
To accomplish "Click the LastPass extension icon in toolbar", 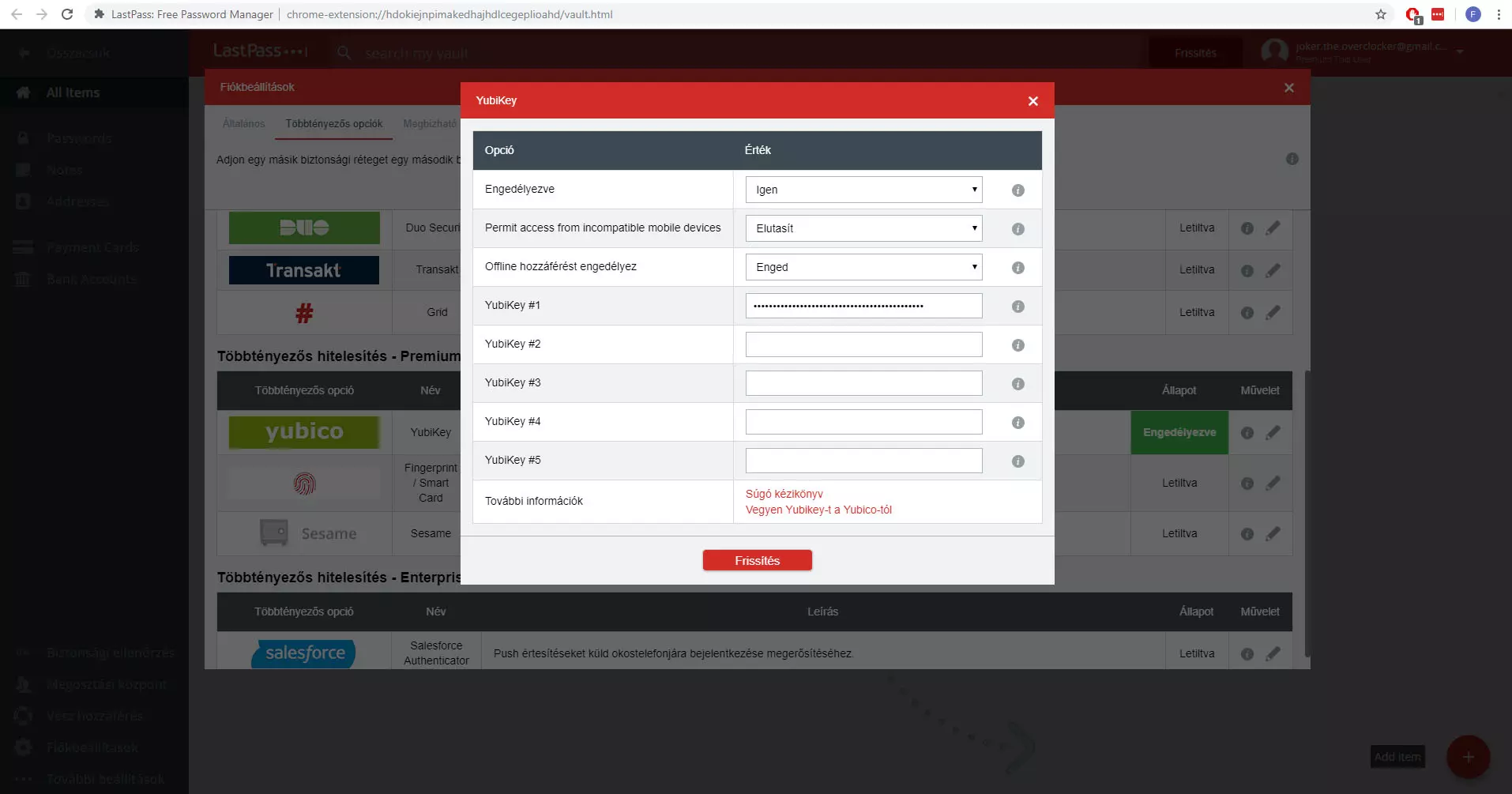I will pyautogui.click(x=1438, y=14).
